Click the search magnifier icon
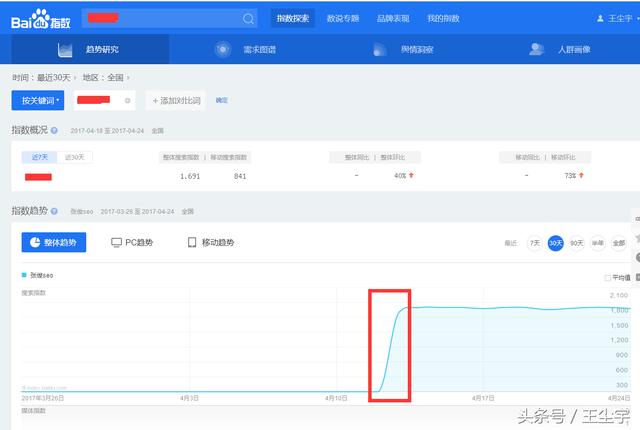Viewport: 640px width, 430px height. pyautogui.click(x=248, y=19)
